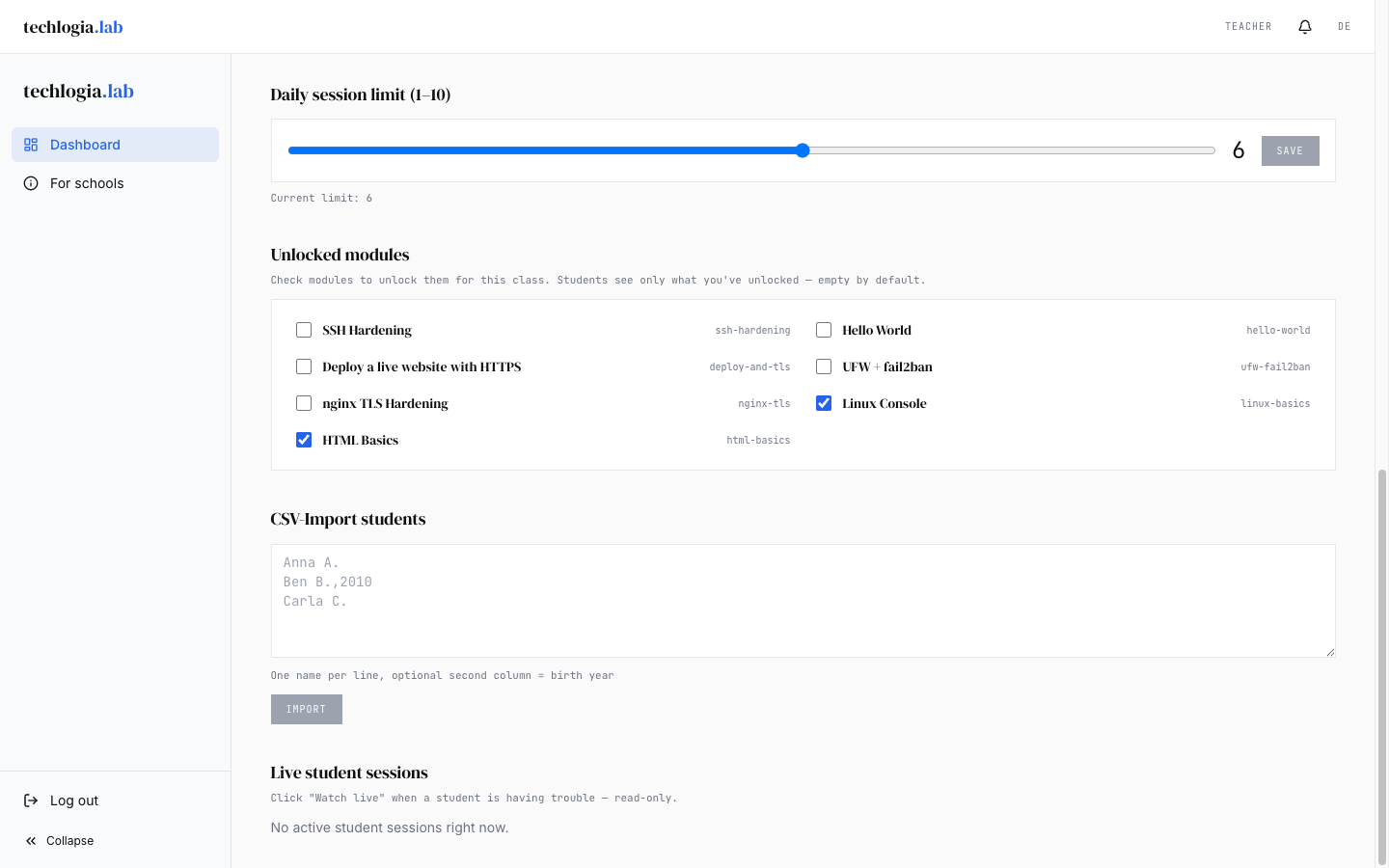This screenshot has width=1389, height=868.
Task: Click the Log out arrow icon
Action: point(31,800)
